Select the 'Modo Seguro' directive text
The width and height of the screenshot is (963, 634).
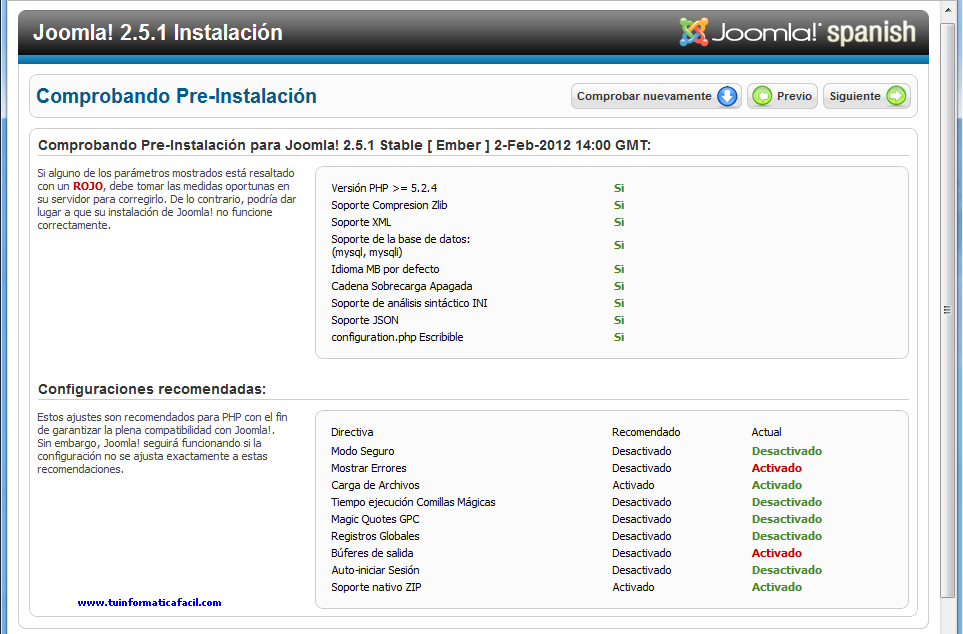point(362,452)
